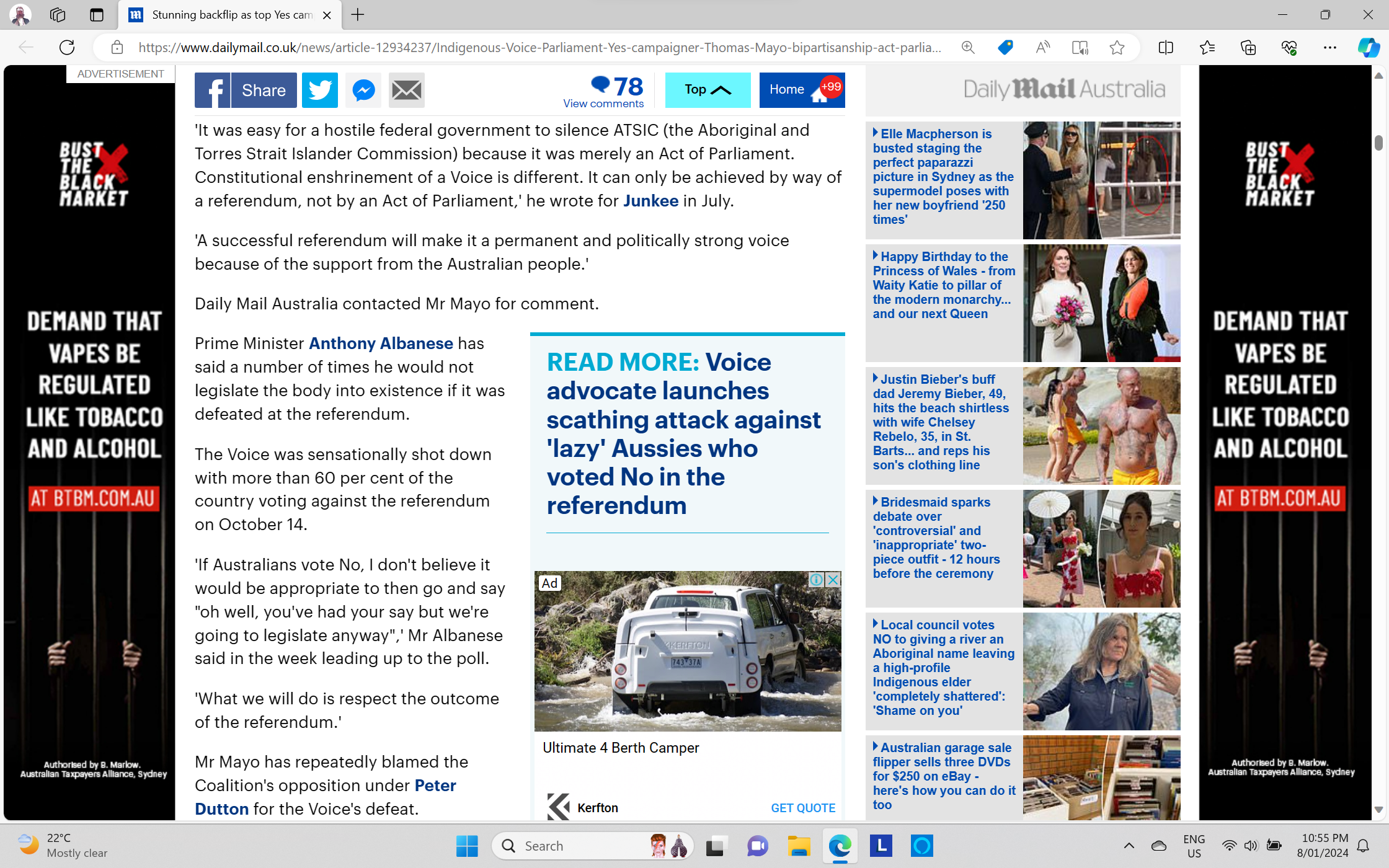This screenshot has height=868, width=1389.
Task: Open Edge Copilot sidebar icon
Action: (1368, 48)
